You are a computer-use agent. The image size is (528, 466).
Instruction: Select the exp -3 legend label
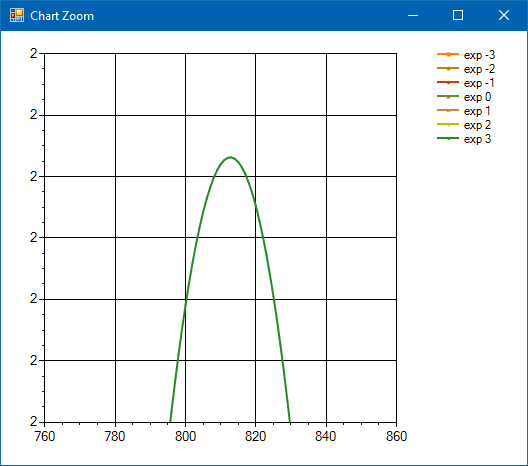[x=479, y=55]
